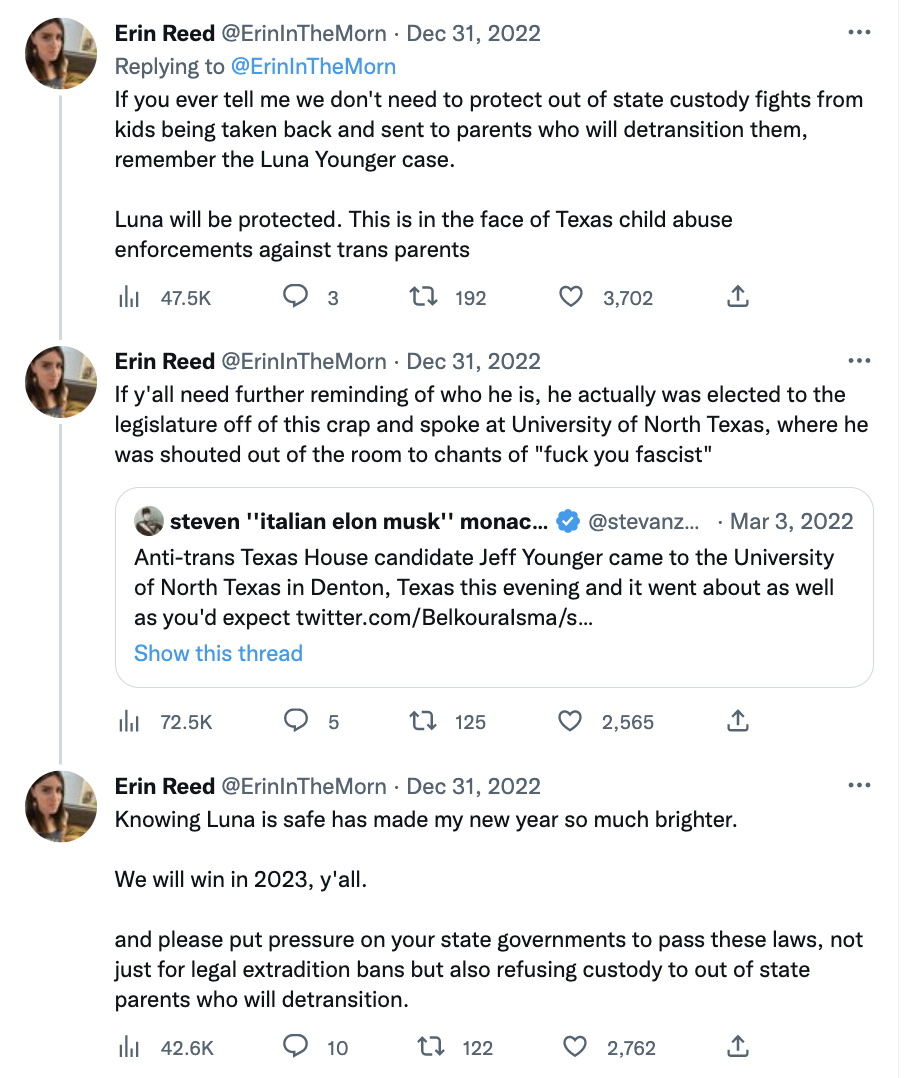
Task: View analytics showing 47.5K views
Action: [x=128, y=297]
